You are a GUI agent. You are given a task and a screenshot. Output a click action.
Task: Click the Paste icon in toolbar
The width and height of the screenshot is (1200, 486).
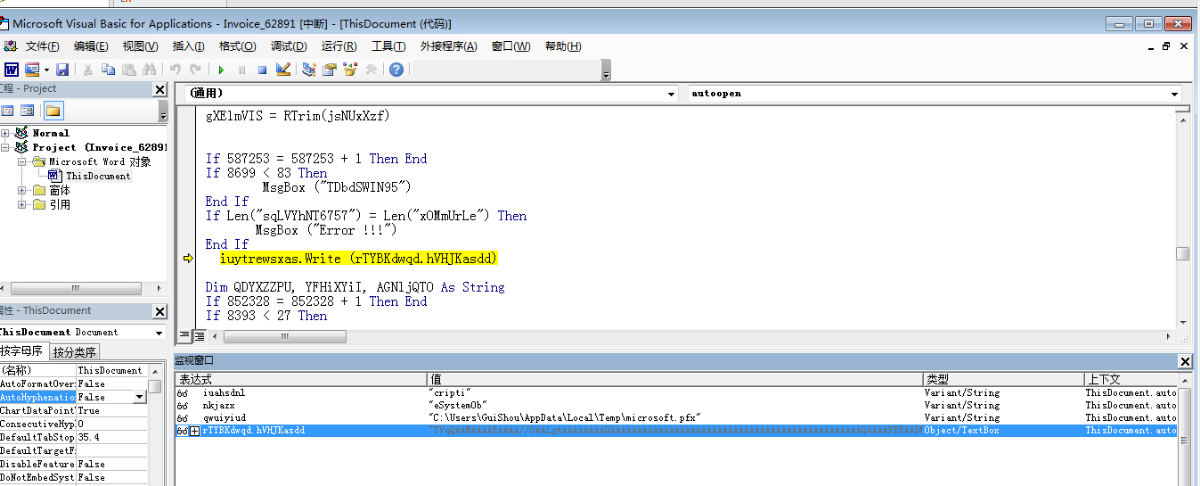tap(127, 69)
